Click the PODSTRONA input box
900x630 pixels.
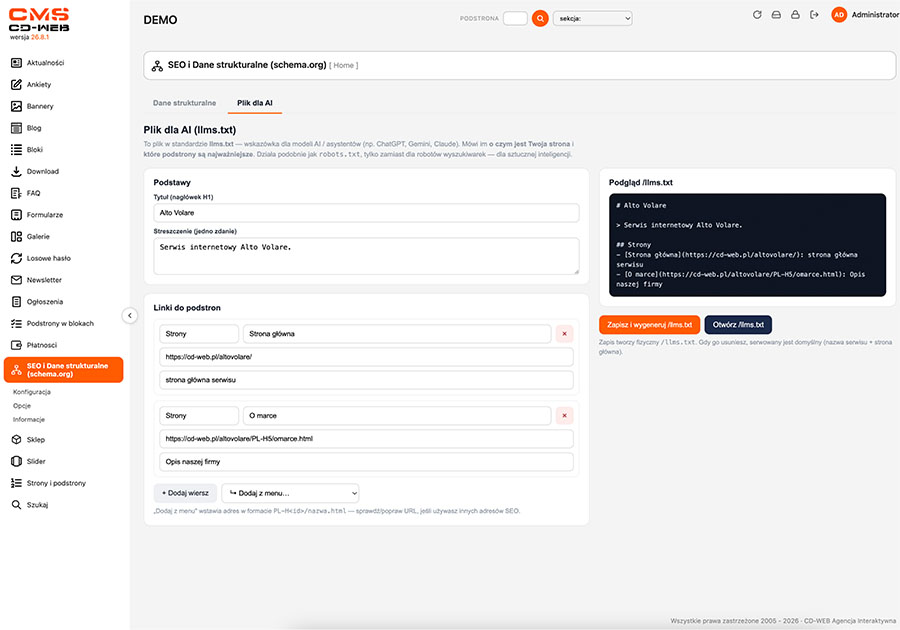point(515,18)
